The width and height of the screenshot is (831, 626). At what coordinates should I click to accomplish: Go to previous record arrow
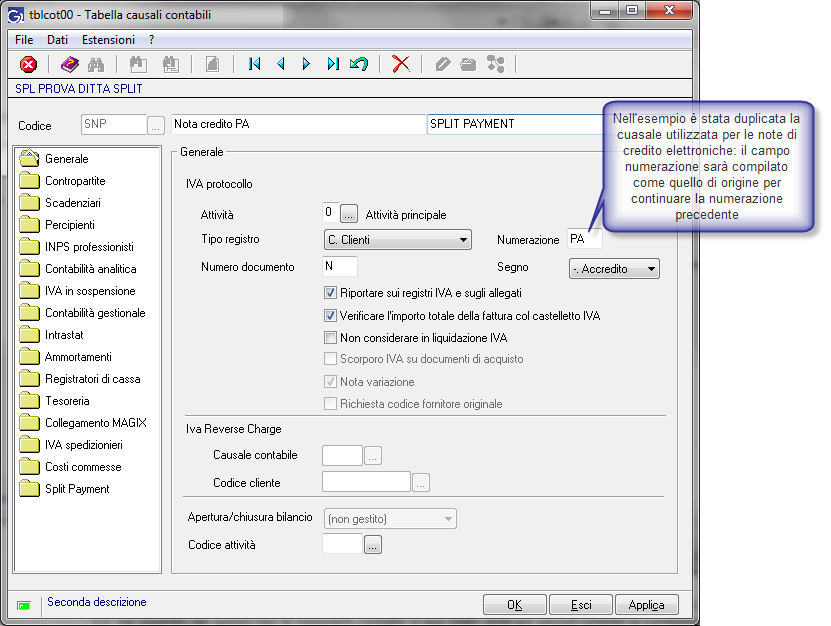[281, 64]
